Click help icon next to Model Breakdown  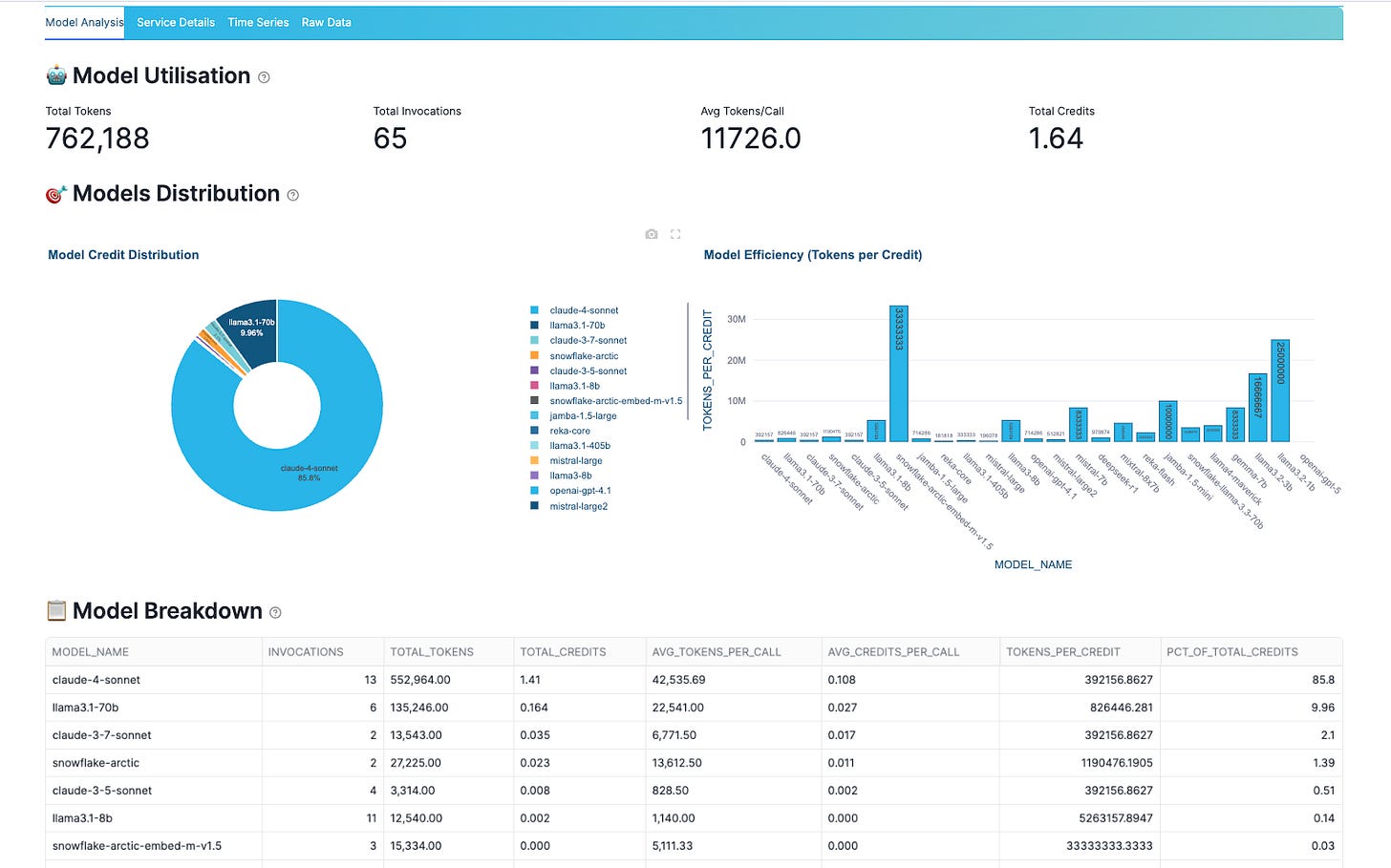(x=275, y=612)
